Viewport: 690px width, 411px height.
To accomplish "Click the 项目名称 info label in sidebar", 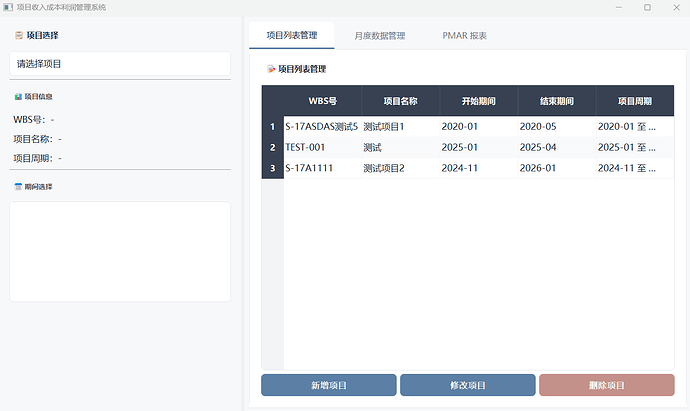I will pos(37,139).
